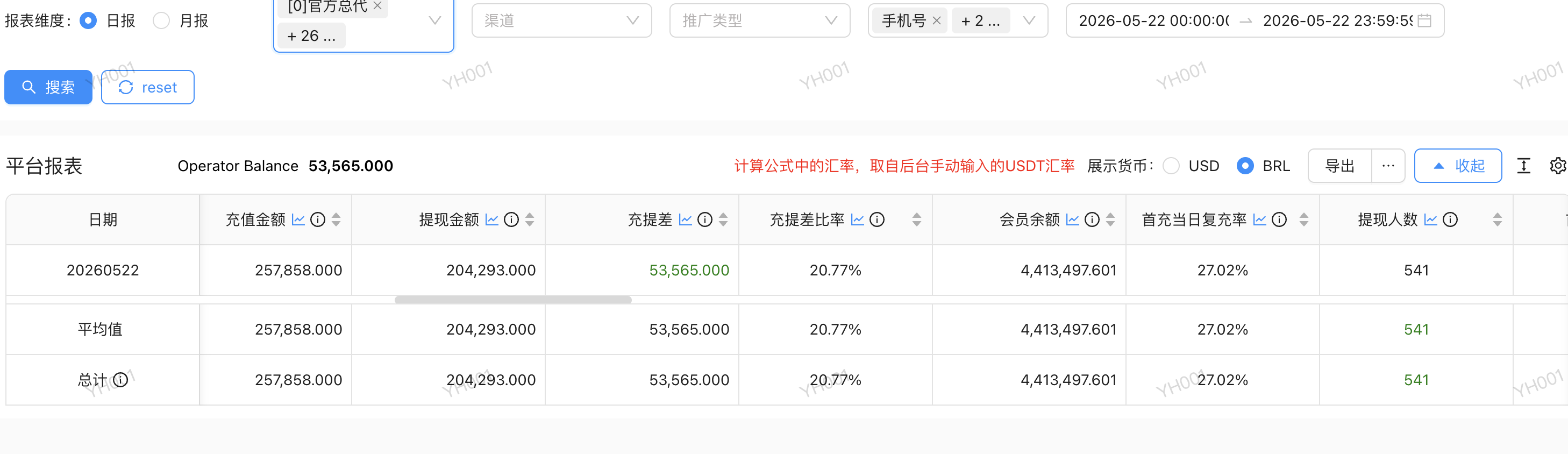Open the table column settings gear
Image resolution: width=1568 pixels, height=454 pixels.
pos(1558,166)
